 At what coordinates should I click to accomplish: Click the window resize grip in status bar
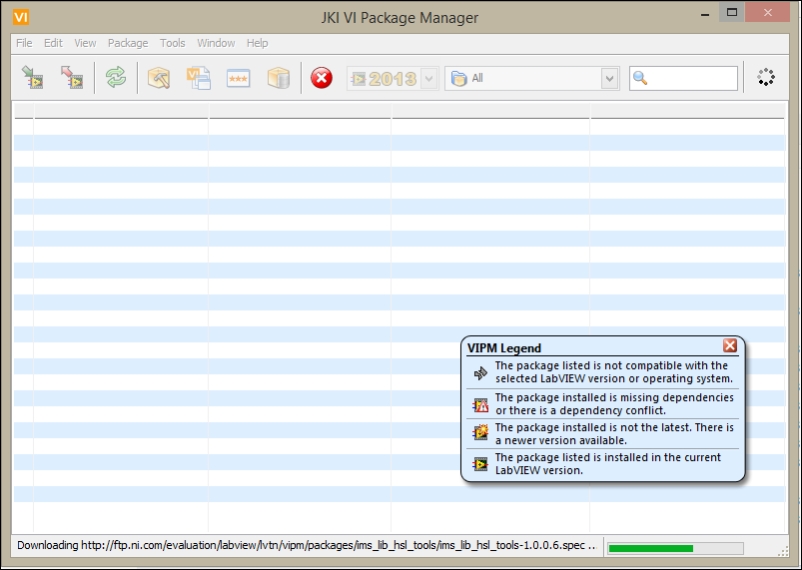783,551
